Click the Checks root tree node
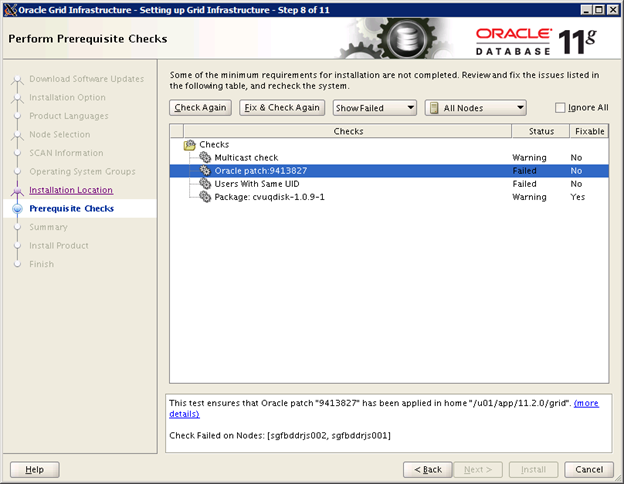This screenshot has height=484, width=624. 214,144
